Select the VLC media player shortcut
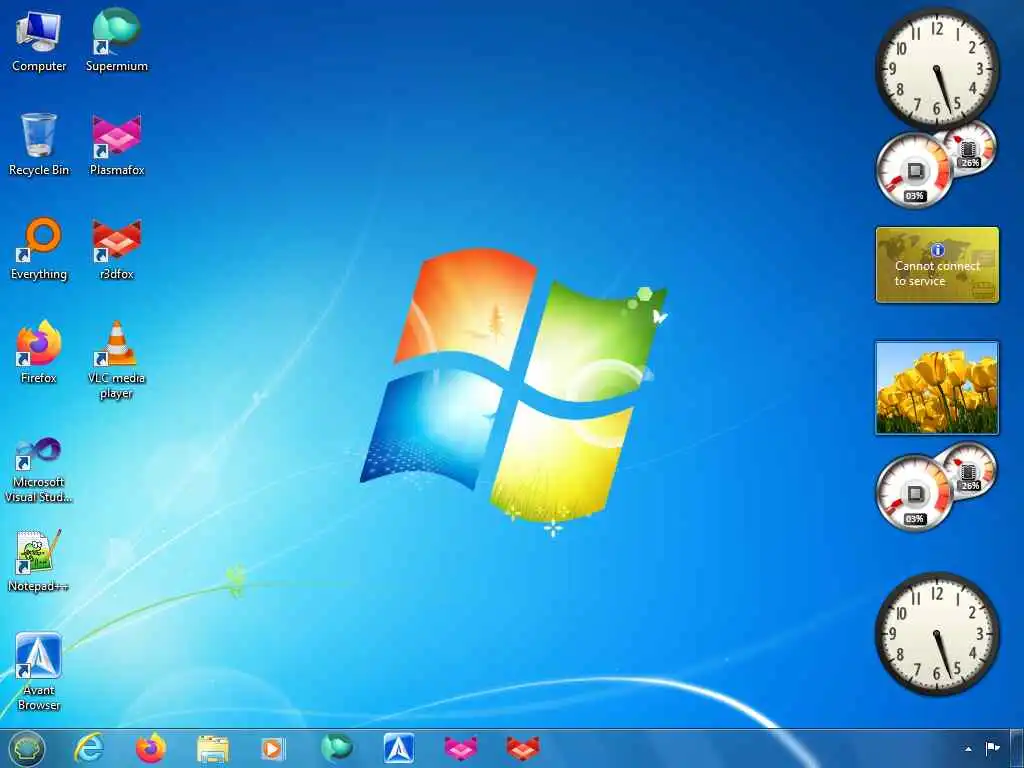 click(x=117, y=360)
